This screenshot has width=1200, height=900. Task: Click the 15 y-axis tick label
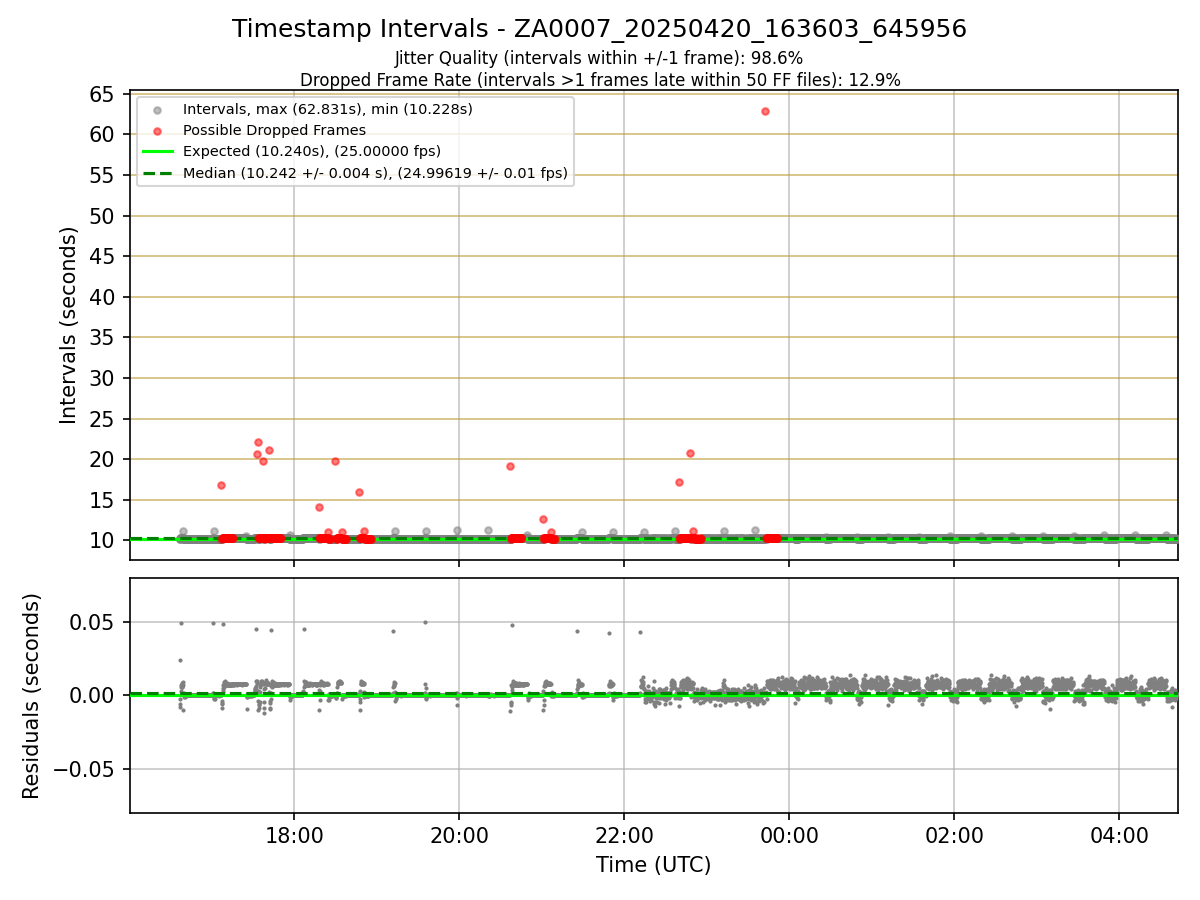tap(102, 501)
